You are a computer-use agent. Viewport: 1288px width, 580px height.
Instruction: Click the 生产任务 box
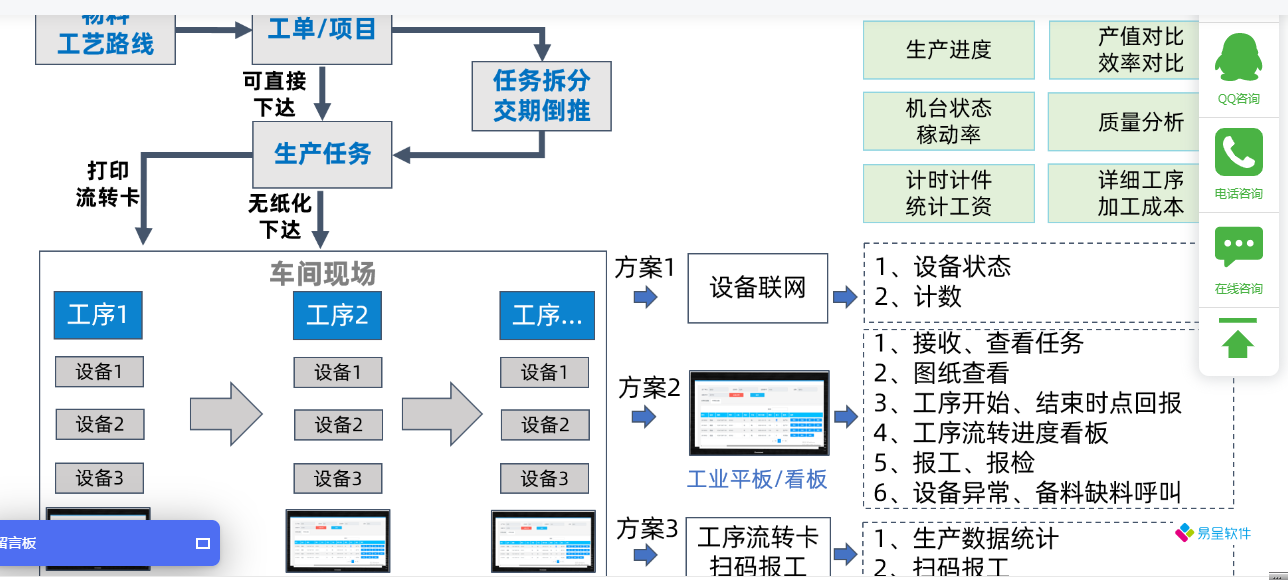click(x=322, y=154)
